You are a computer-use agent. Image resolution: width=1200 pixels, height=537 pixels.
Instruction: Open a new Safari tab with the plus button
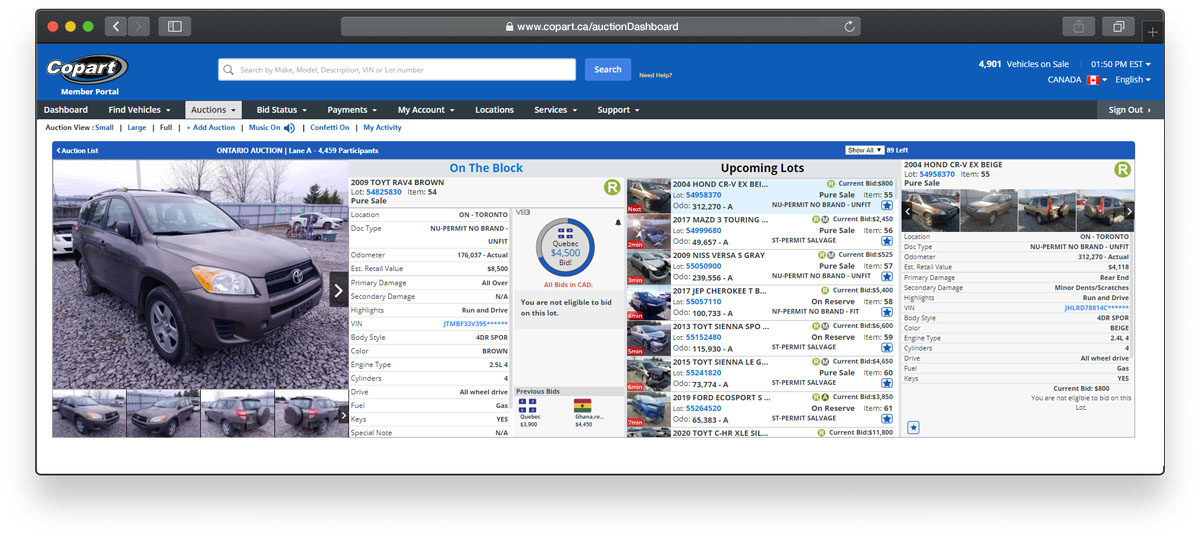(1153, 32)
